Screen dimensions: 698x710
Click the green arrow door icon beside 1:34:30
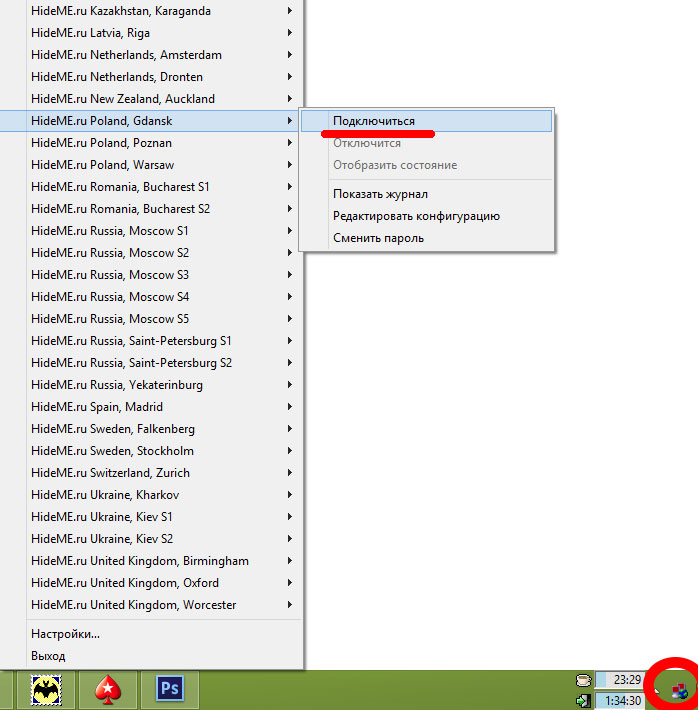coord(583,700)
